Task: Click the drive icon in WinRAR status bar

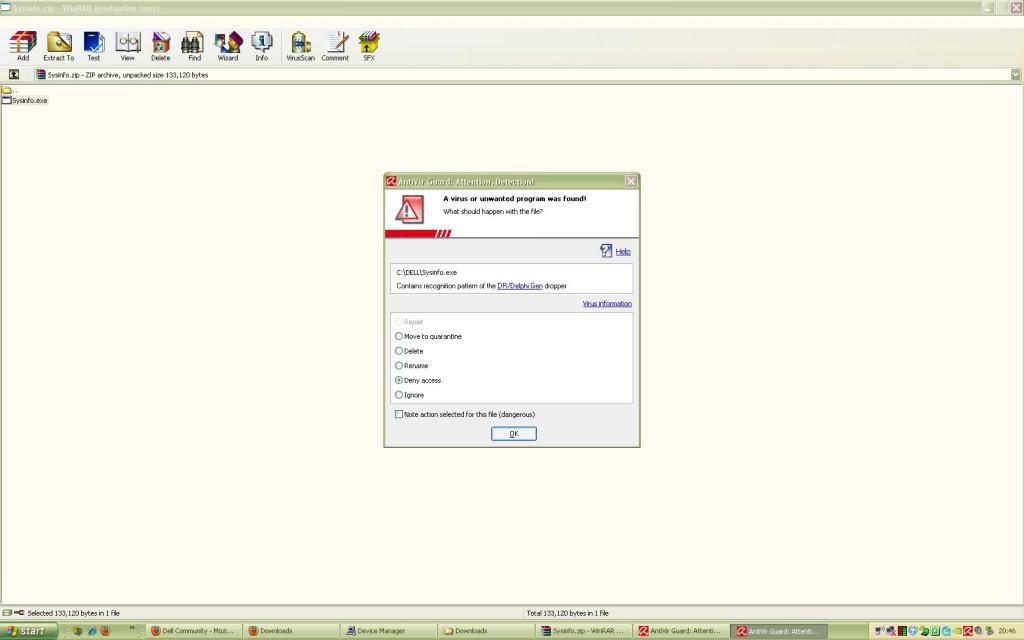Action: (x=7, y=613)
